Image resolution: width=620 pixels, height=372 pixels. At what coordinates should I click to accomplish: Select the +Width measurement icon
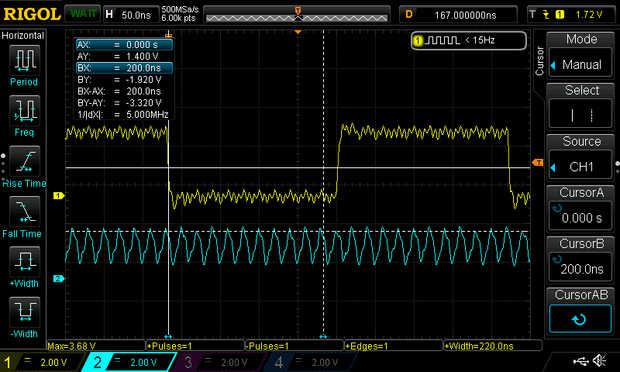pos(25,261)
